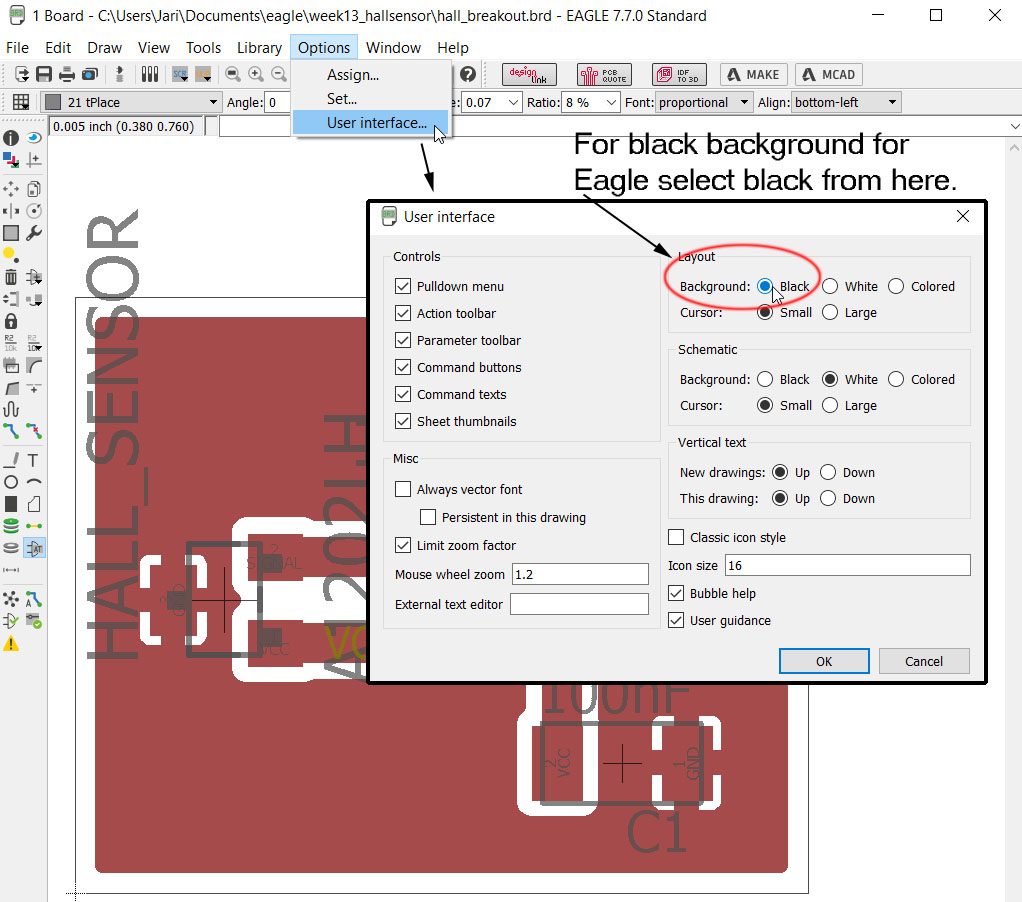Open the grid settings icon

(21, 102)
